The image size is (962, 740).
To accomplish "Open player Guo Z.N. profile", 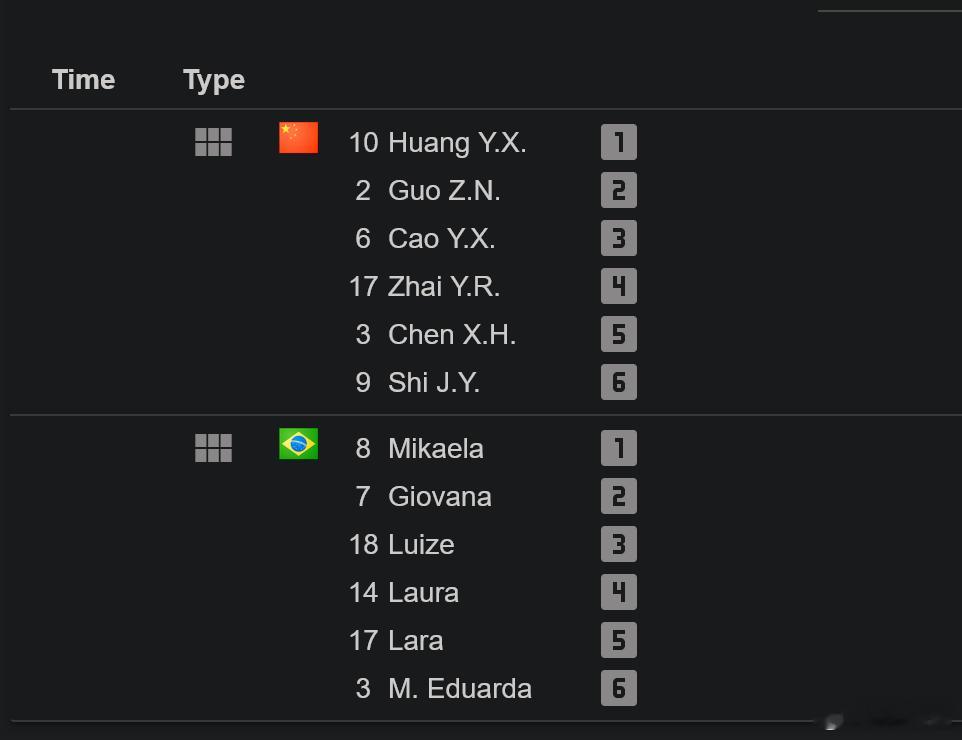I will tap(444, 190).
